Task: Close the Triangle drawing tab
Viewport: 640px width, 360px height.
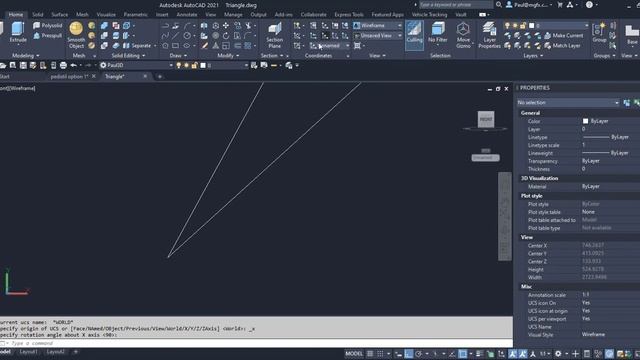Action: click(x=145, y=76)
